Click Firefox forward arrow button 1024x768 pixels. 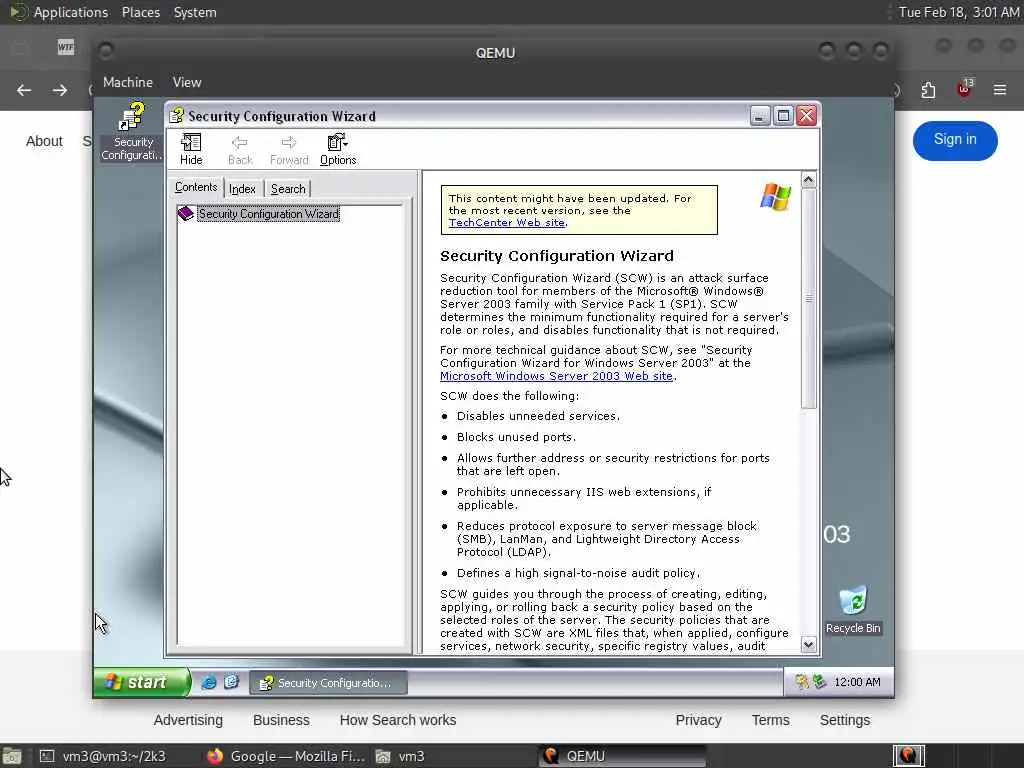click(x=60, y=90)
